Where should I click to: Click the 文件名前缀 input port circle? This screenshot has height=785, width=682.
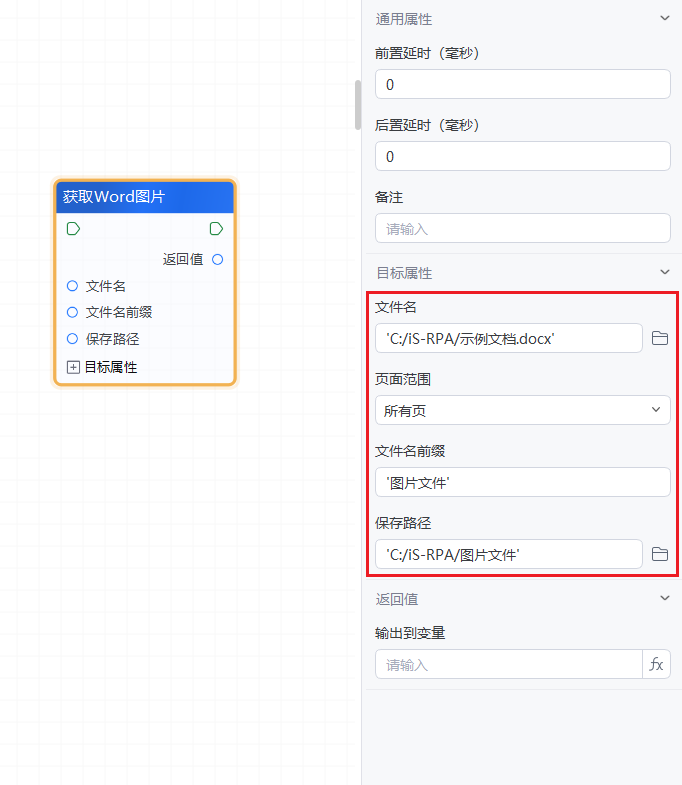(x=72, y=312)
